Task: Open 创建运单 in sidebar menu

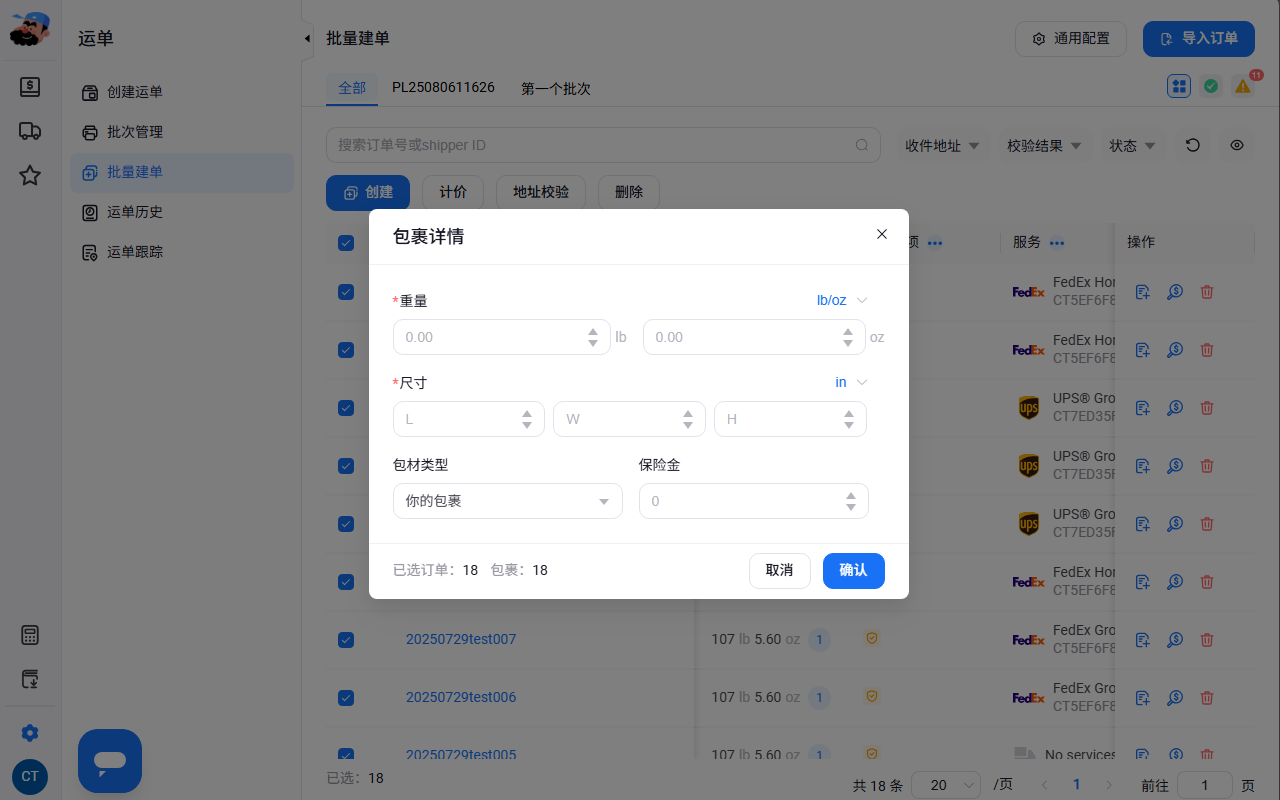Action: pos(182,92)
